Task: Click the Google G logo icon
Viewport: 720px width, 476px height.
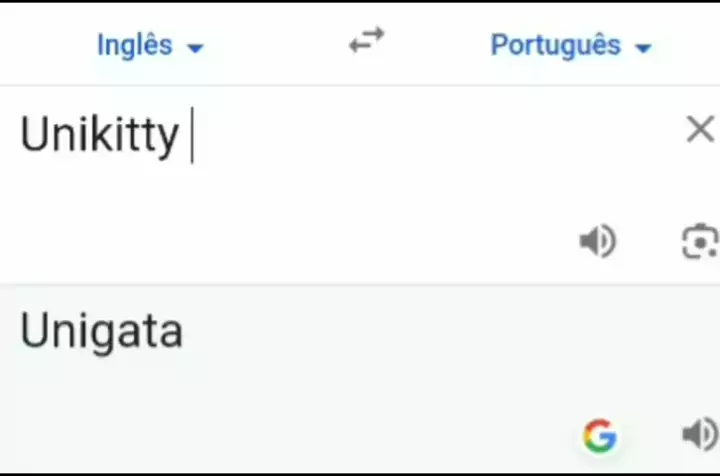Action: tap(600, 435)
